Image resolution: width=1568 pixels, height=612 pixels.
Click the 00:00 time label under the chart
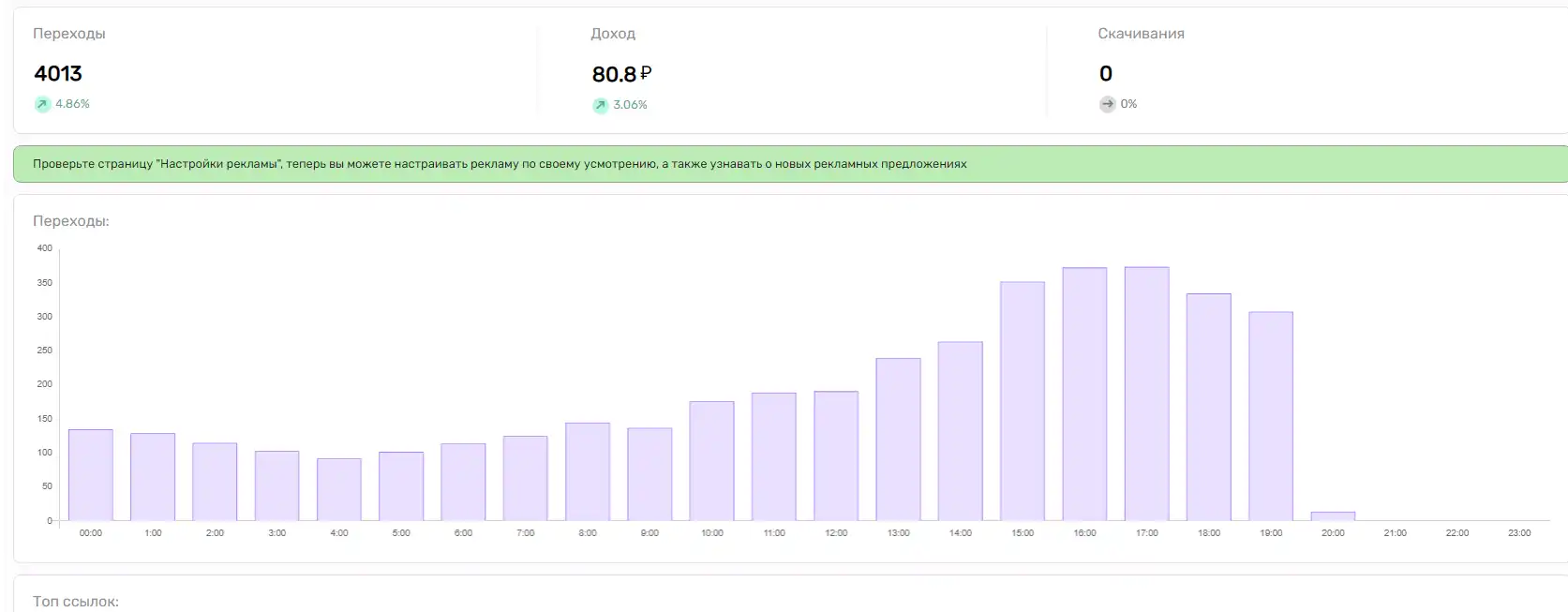pos(91,533)
